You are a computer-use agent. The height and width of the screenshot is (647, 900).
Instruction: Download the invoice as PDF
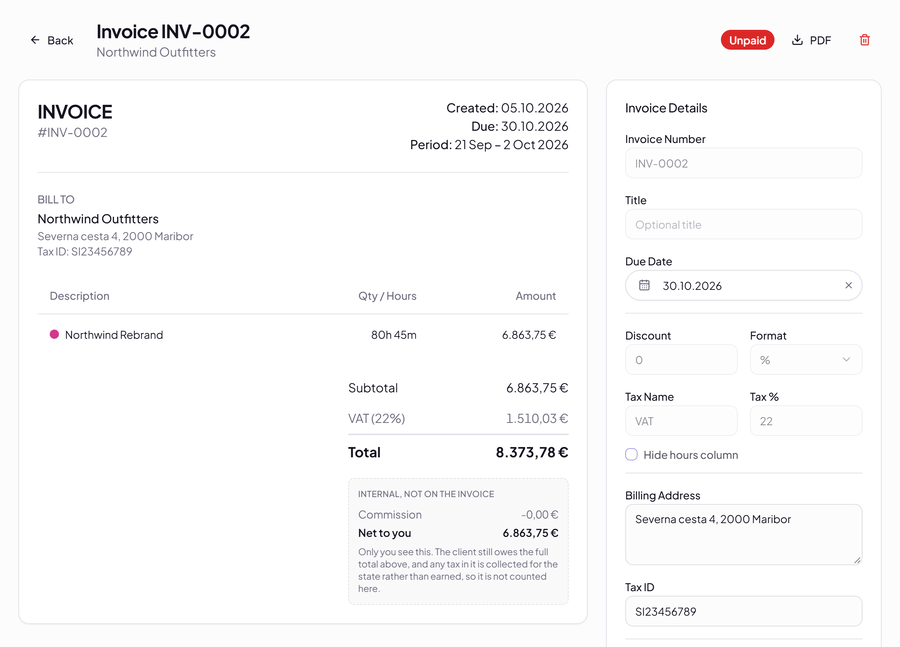[812, 40]
